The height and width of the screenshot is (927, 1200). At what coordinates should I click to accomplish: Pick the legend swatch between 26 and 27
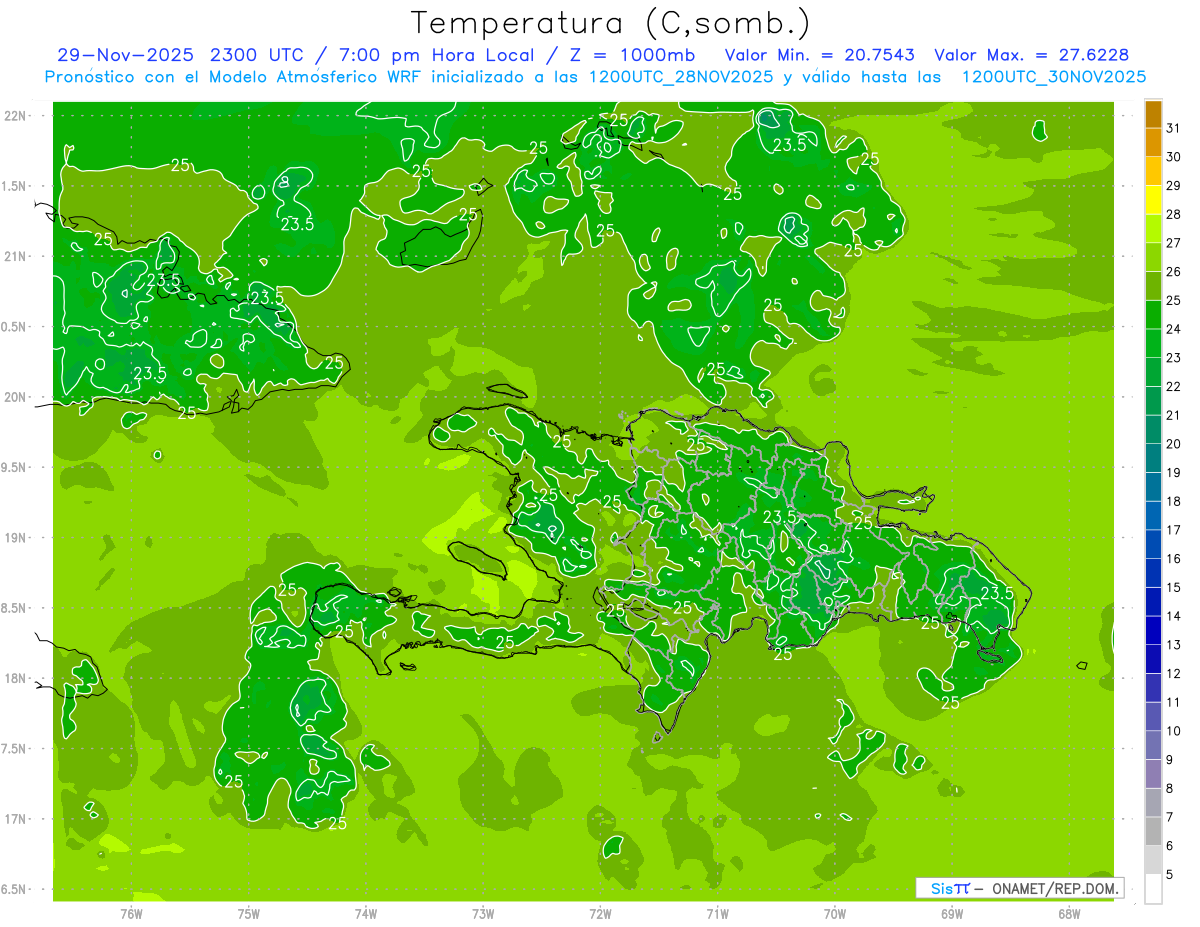(1153, 258)
